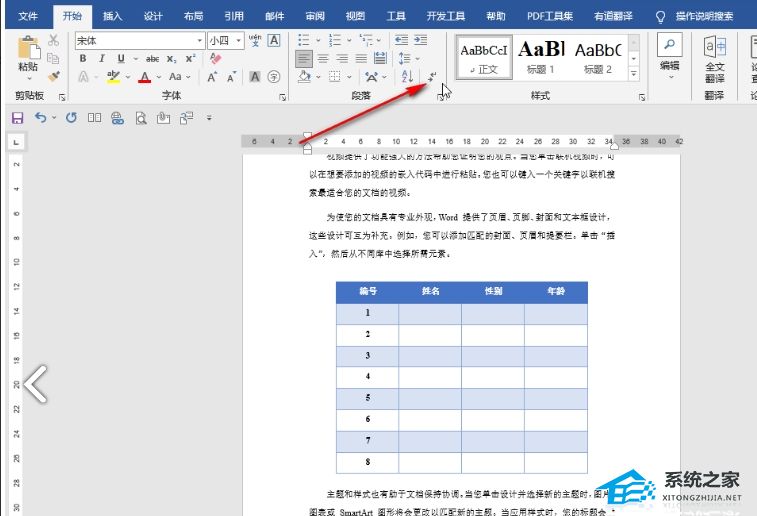Apply the 标题 1 heading style
The width and height of the screenshot is (757, 516).
[541, 57]
